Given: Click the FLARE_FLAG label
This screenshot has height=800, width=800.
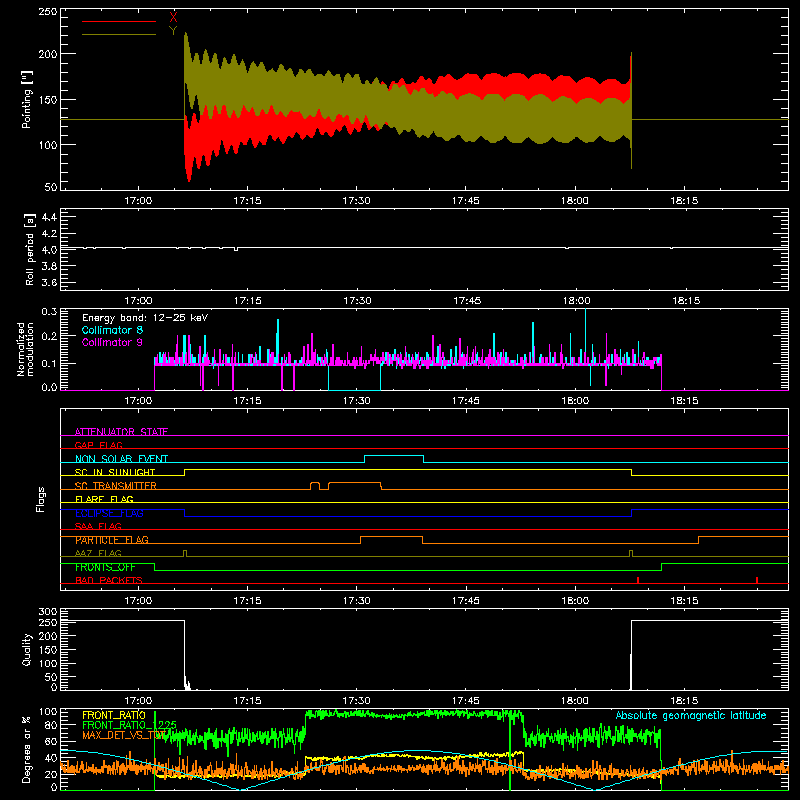Looking at the screenshot, I should 104,499.
